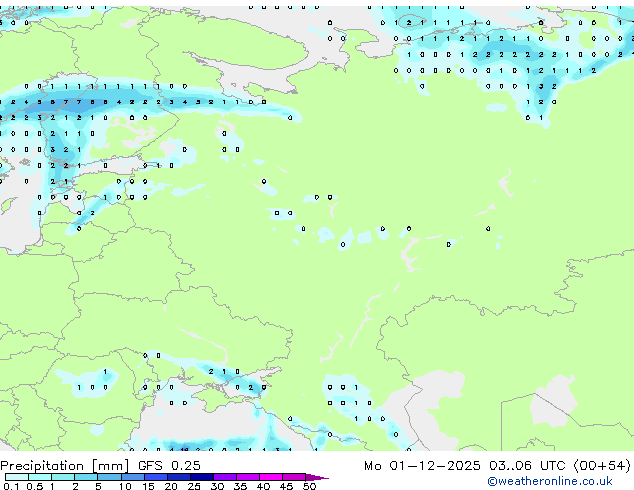The image size is (634, 490).
Task: Click the legend value "0.1"
Action: coord(11,486)
